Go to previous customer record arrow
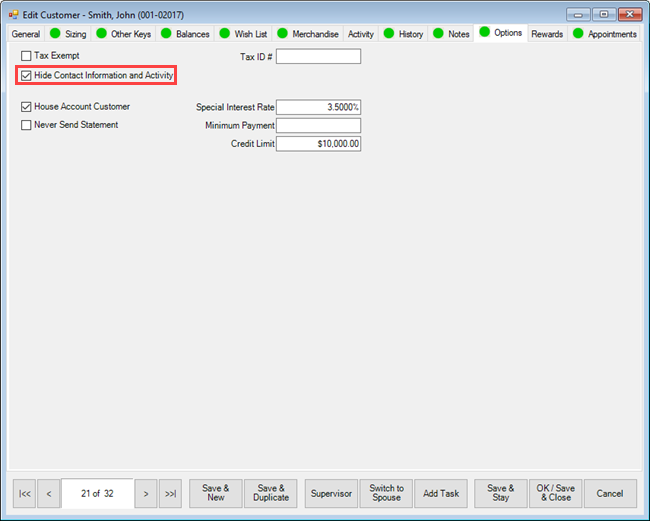 pyautogui.click(x=49, y=493)
